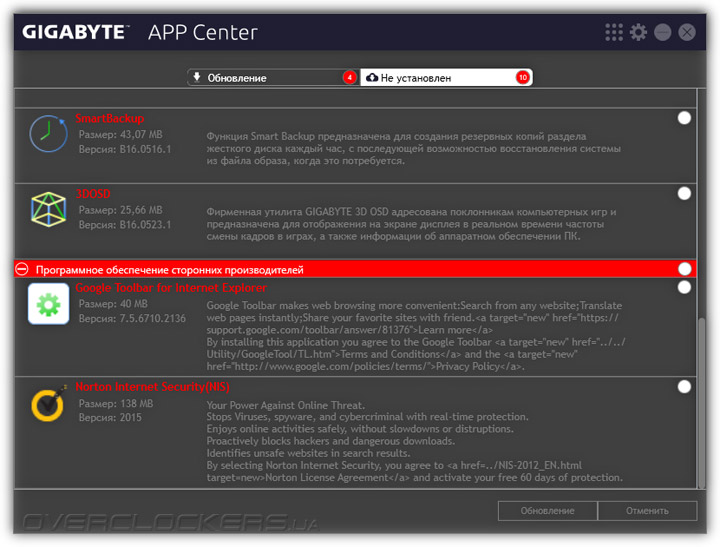The height and width of the screenshot is (547, 720).
Task: Select the 3DOSD radio button
Action: [x=684, y=193]
